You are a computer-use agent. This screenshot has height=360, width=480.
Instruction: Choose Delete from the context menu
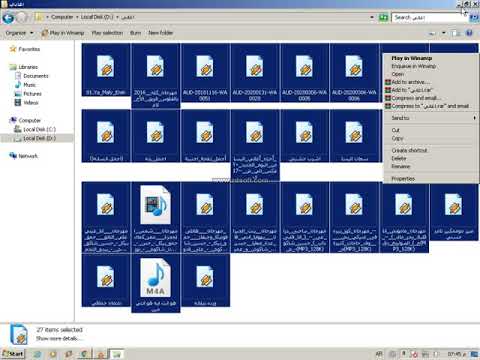431,158
